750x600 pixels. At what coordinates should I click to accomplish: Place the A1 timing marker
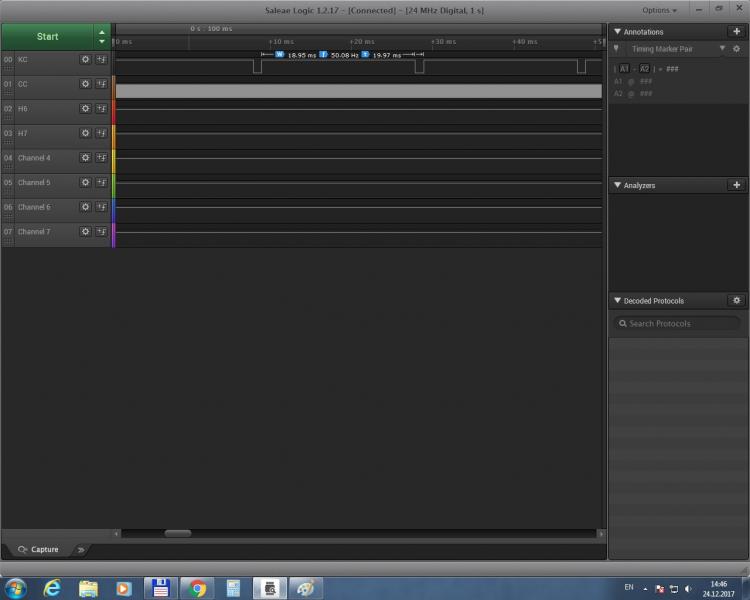[623, 69]
